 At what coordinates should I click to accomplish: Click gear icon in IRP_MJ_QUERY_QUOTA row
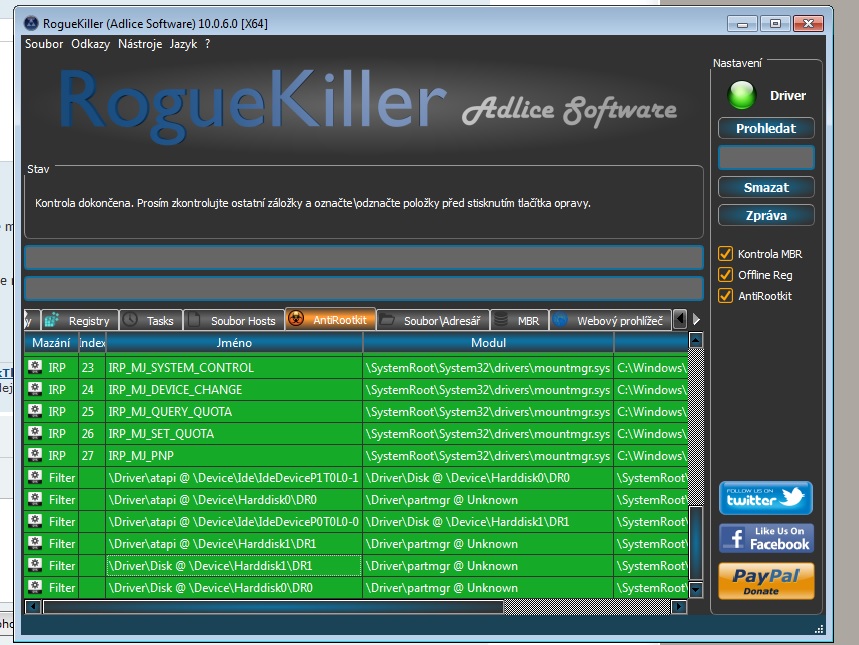coord(35,411)
